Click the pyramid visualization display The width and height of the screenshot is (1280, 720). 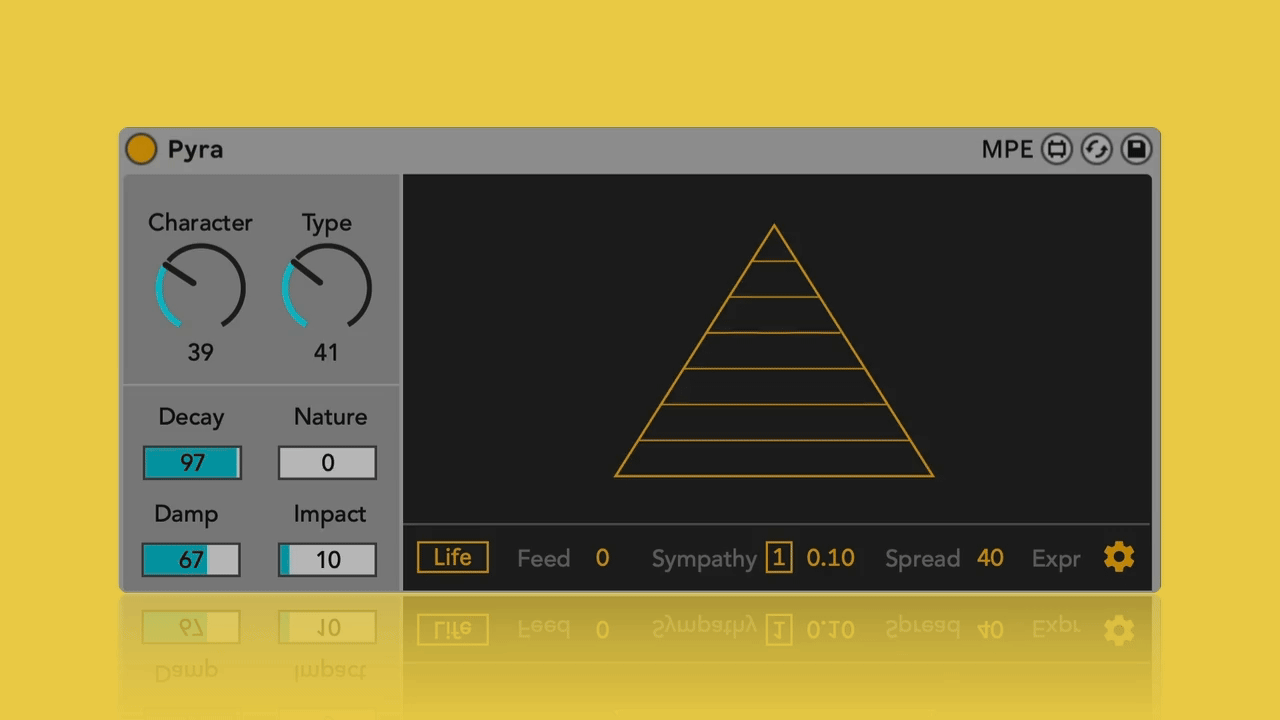(775, 350)
